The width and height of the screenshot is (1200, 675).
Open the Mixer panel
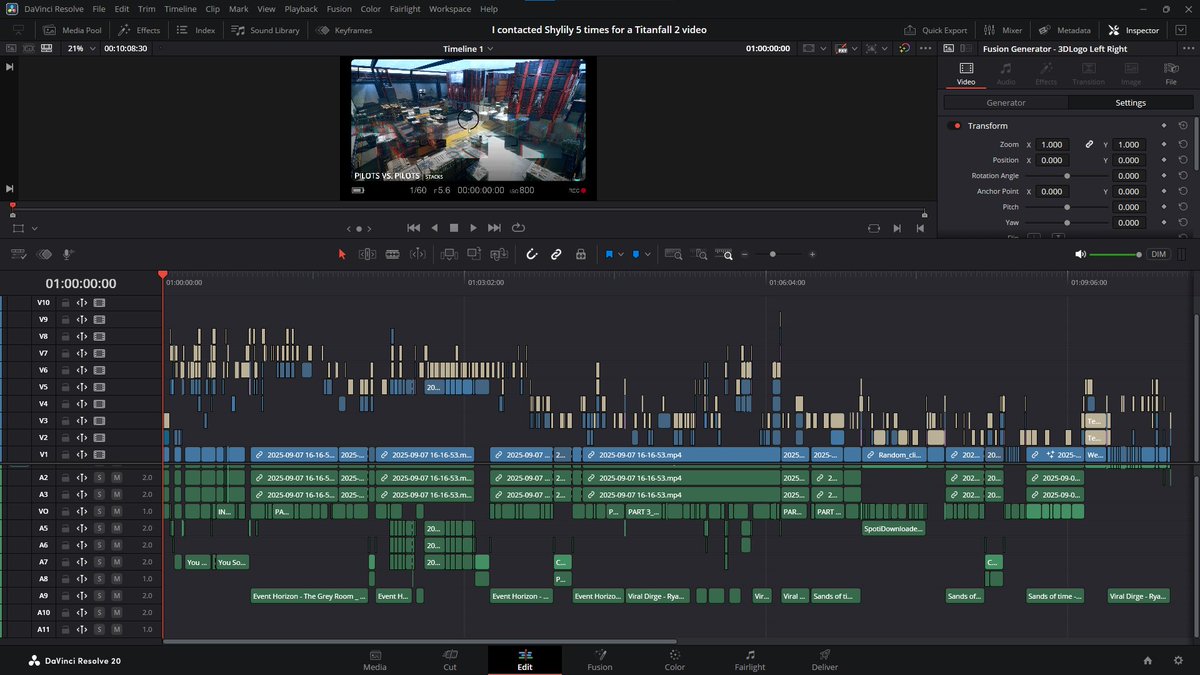click(1003, 30)
